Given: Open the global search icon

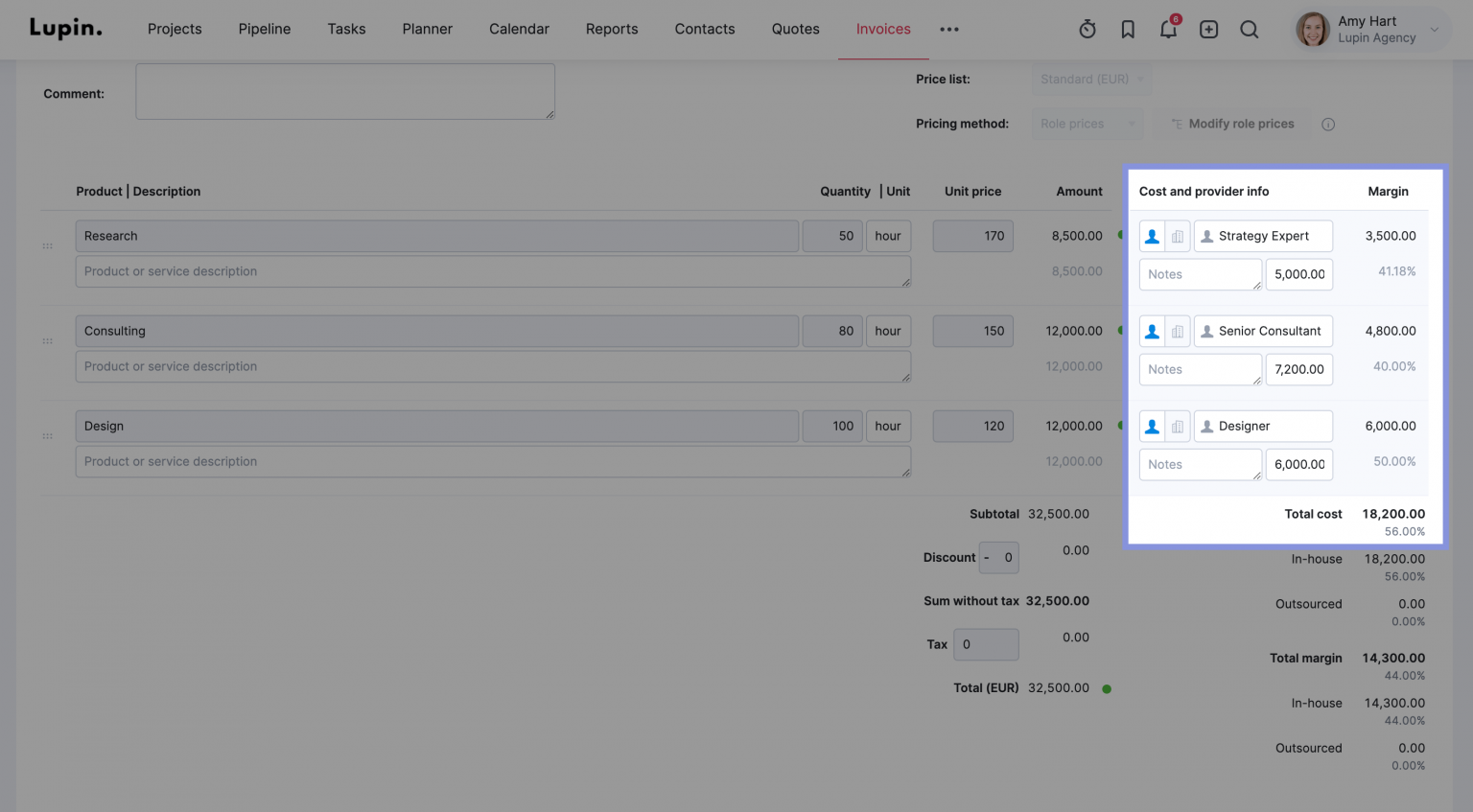Looking at the screenshot, I should pos(1249,29).
